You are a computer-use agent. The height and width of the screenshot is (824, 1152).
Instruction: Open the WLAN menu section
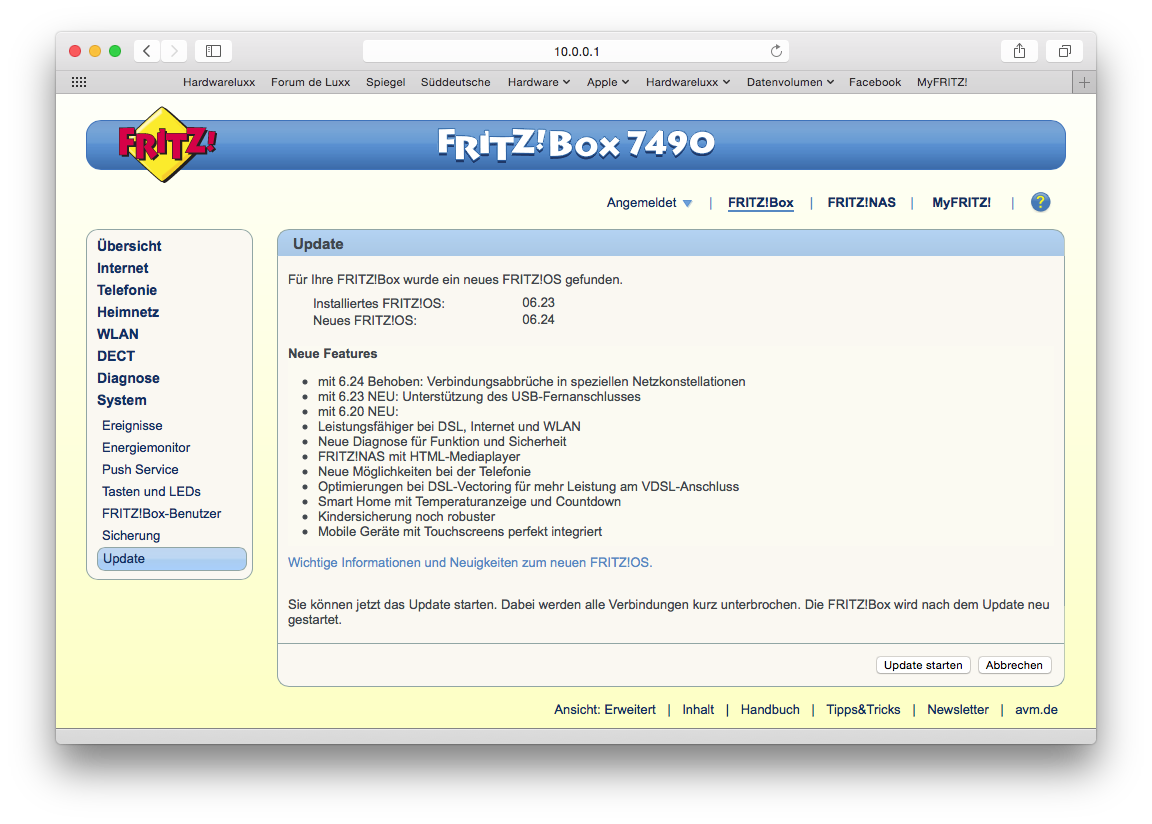(x=118, y=334)
